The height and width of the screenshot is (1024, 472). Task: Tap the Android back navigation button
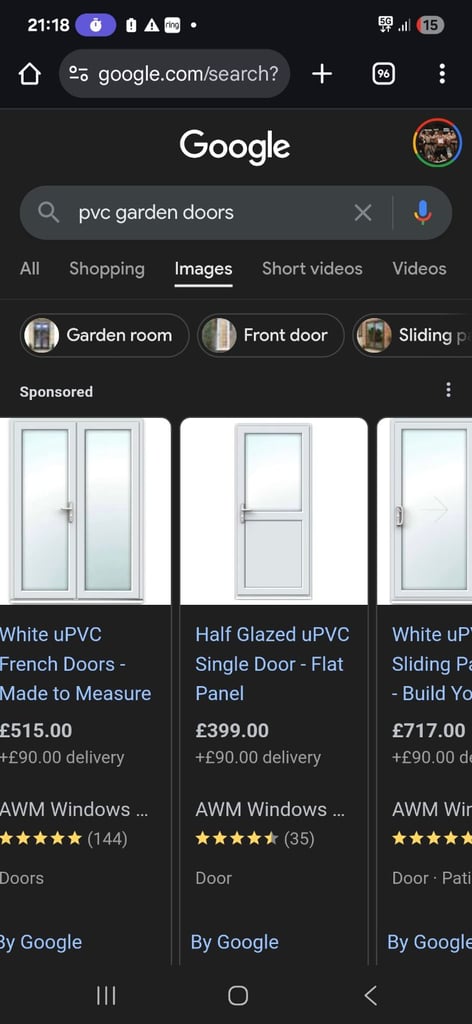click(x=370, y=995)
